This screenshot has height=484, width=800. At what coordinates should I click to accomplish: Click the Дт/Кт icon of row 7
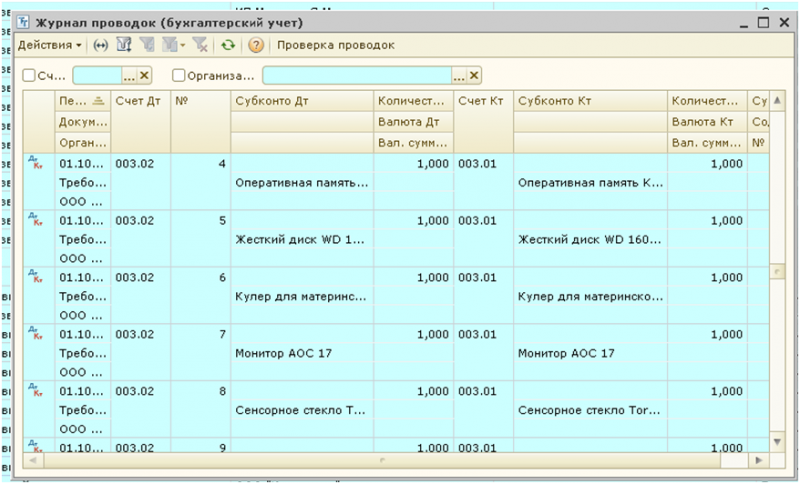click(x=35, y=333)
